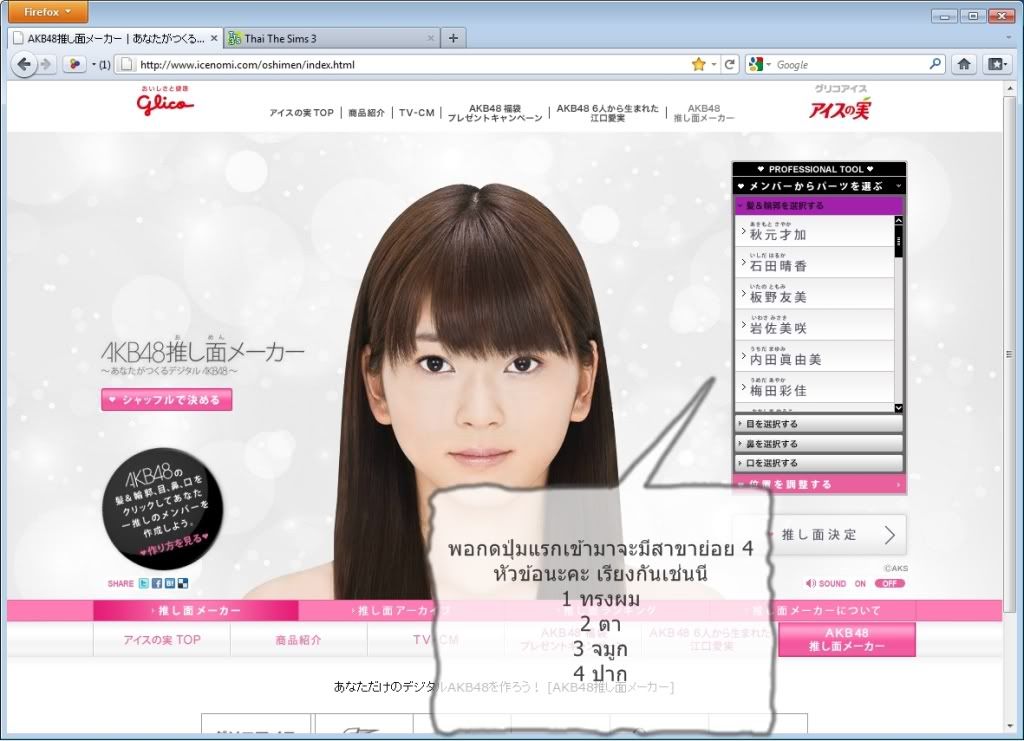
Task: Select member 梅田彩佳 in the list
Action: [x=814, y=388]
